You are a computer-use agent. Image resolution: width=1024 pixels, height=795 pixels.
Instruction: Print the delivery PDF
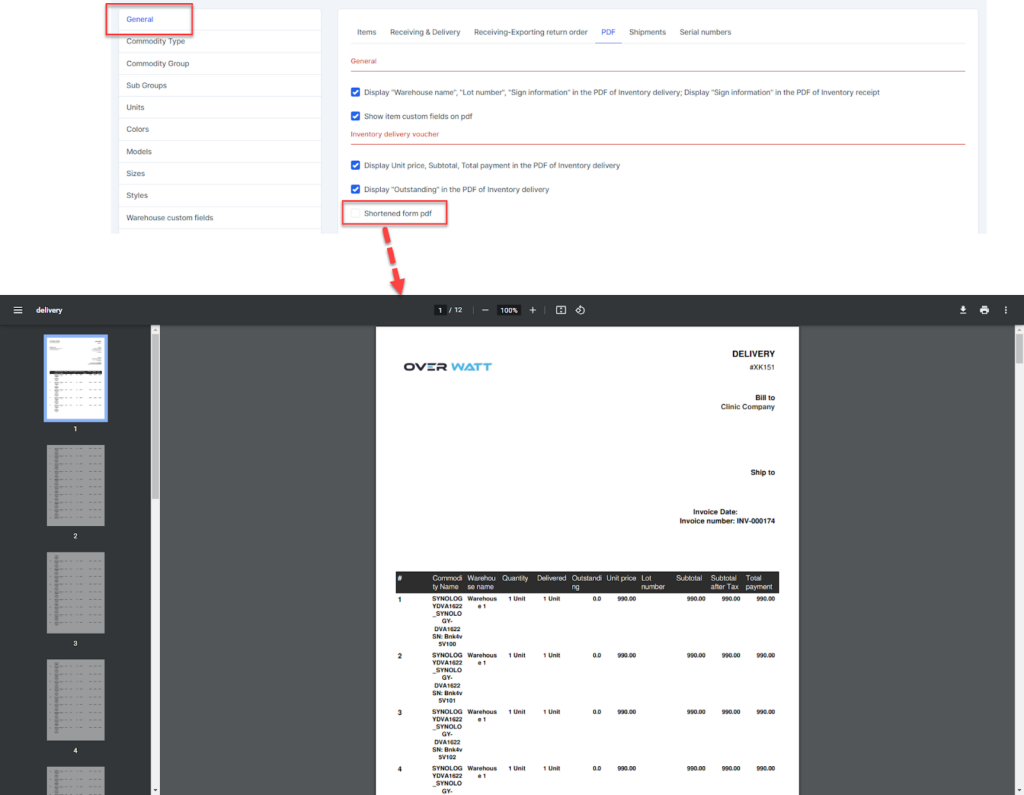coord(984,310)
